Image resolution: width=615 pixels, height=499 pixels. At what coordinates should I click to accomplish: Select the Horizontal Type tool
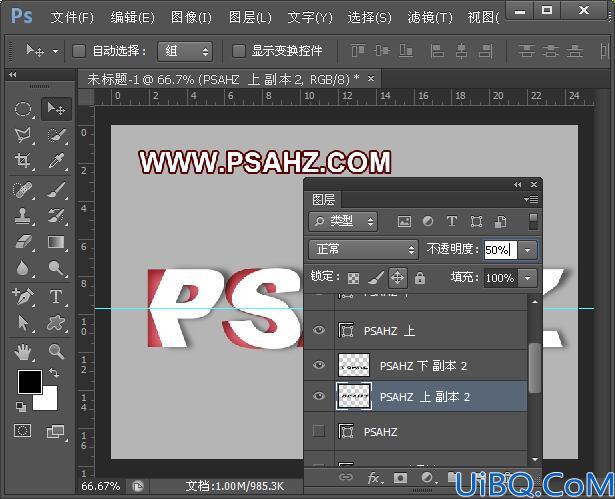coord(56,297)
